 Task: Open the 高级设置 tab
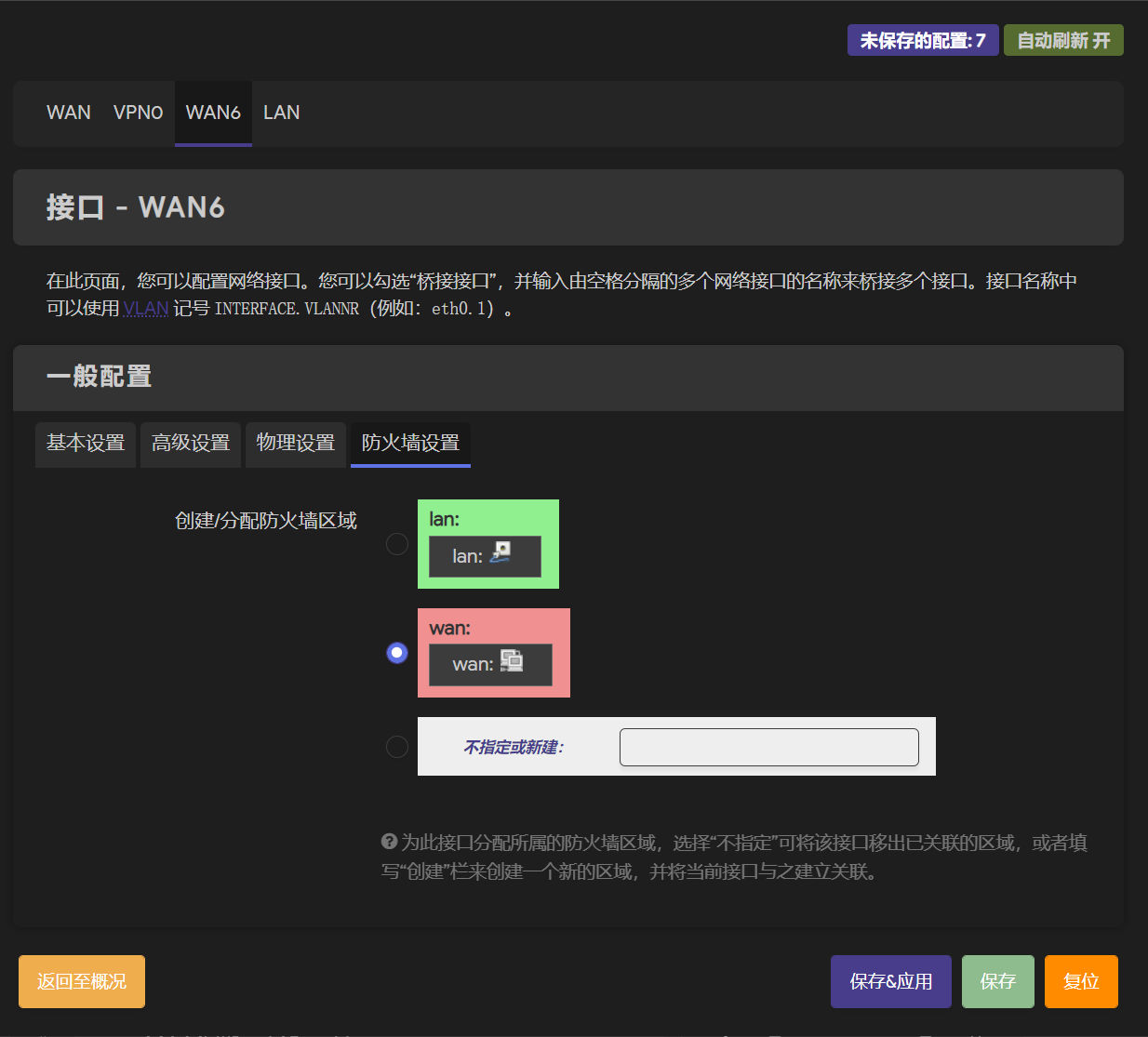click(x=191, y=443)
